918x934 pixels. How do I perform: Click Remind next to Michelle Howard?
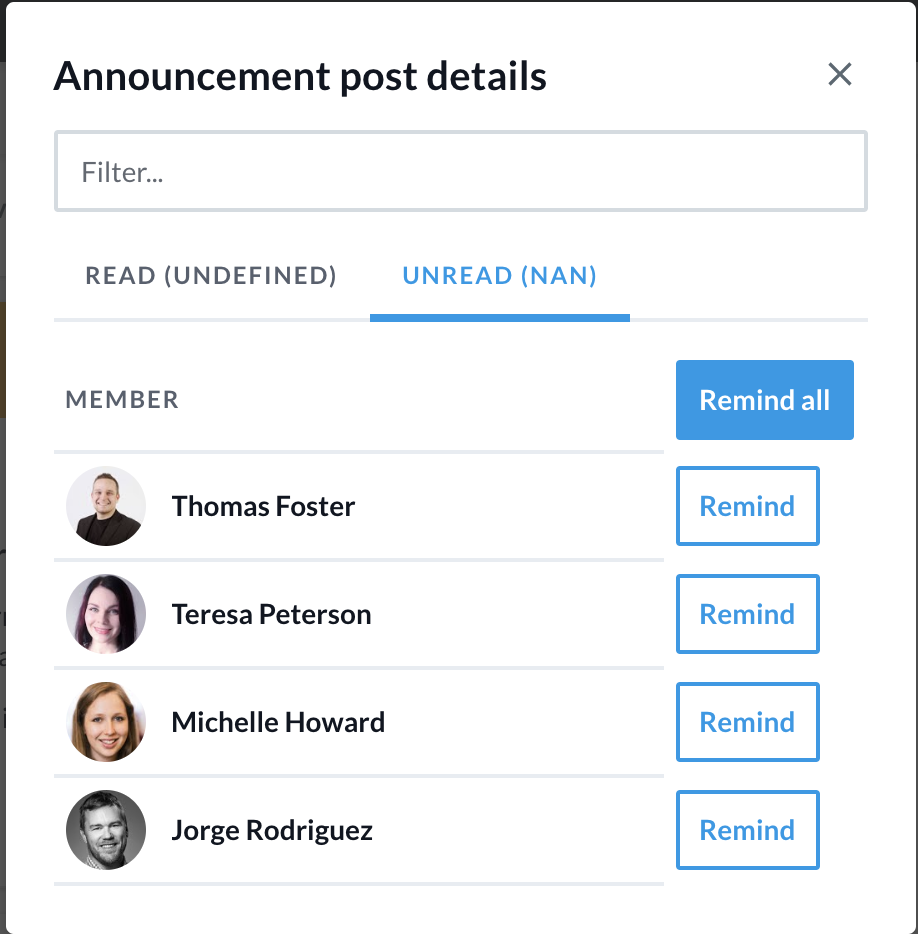[747, 722]
